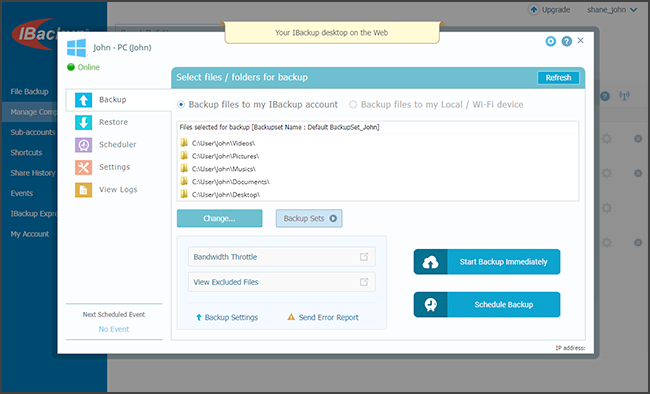Click the Schedule Backup button
The image size is (650, 394).
(487, 304)
